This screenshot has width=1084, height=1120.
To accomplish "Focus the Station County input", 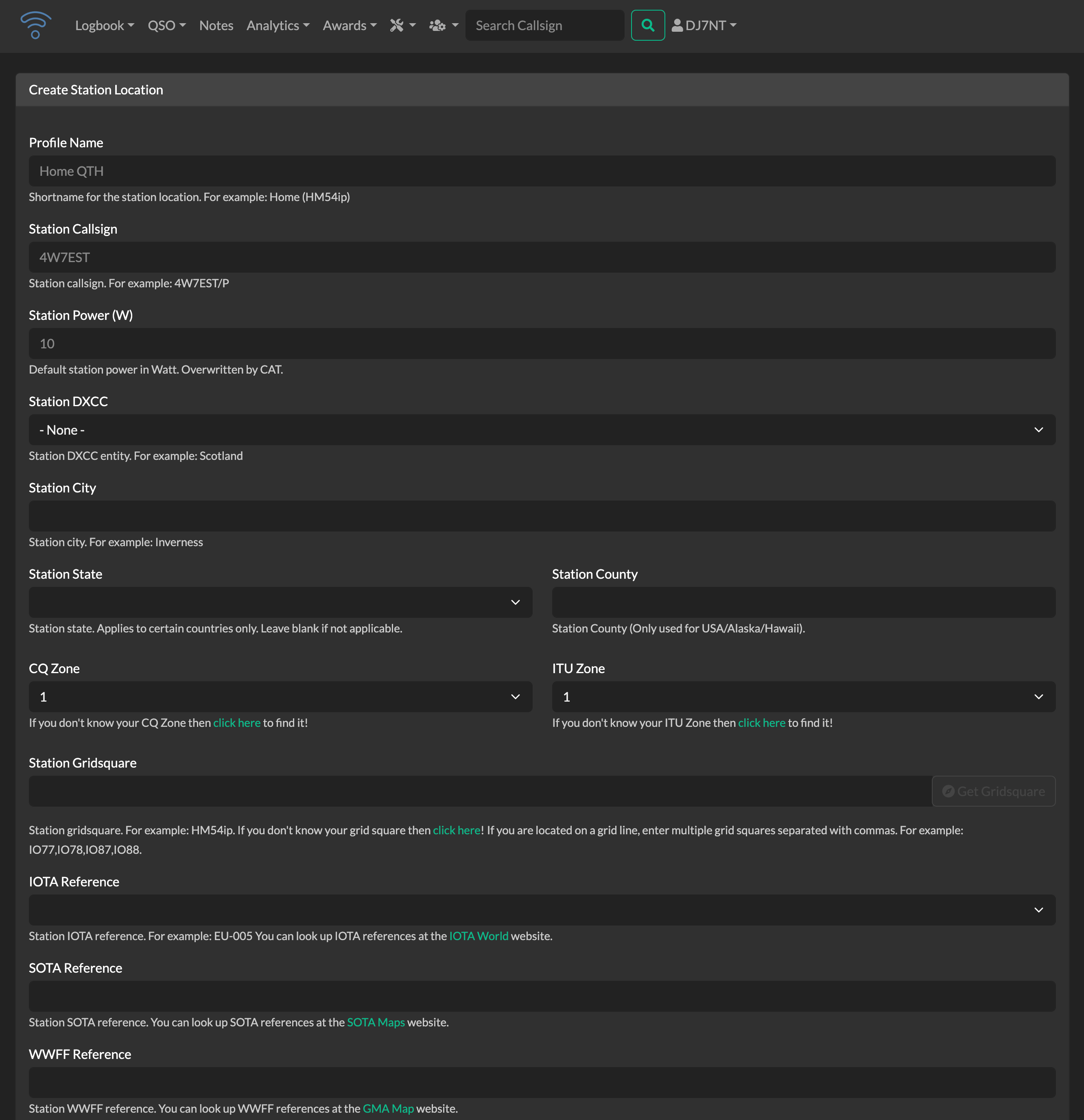I will pyautogui.click(x=803, y=602).
